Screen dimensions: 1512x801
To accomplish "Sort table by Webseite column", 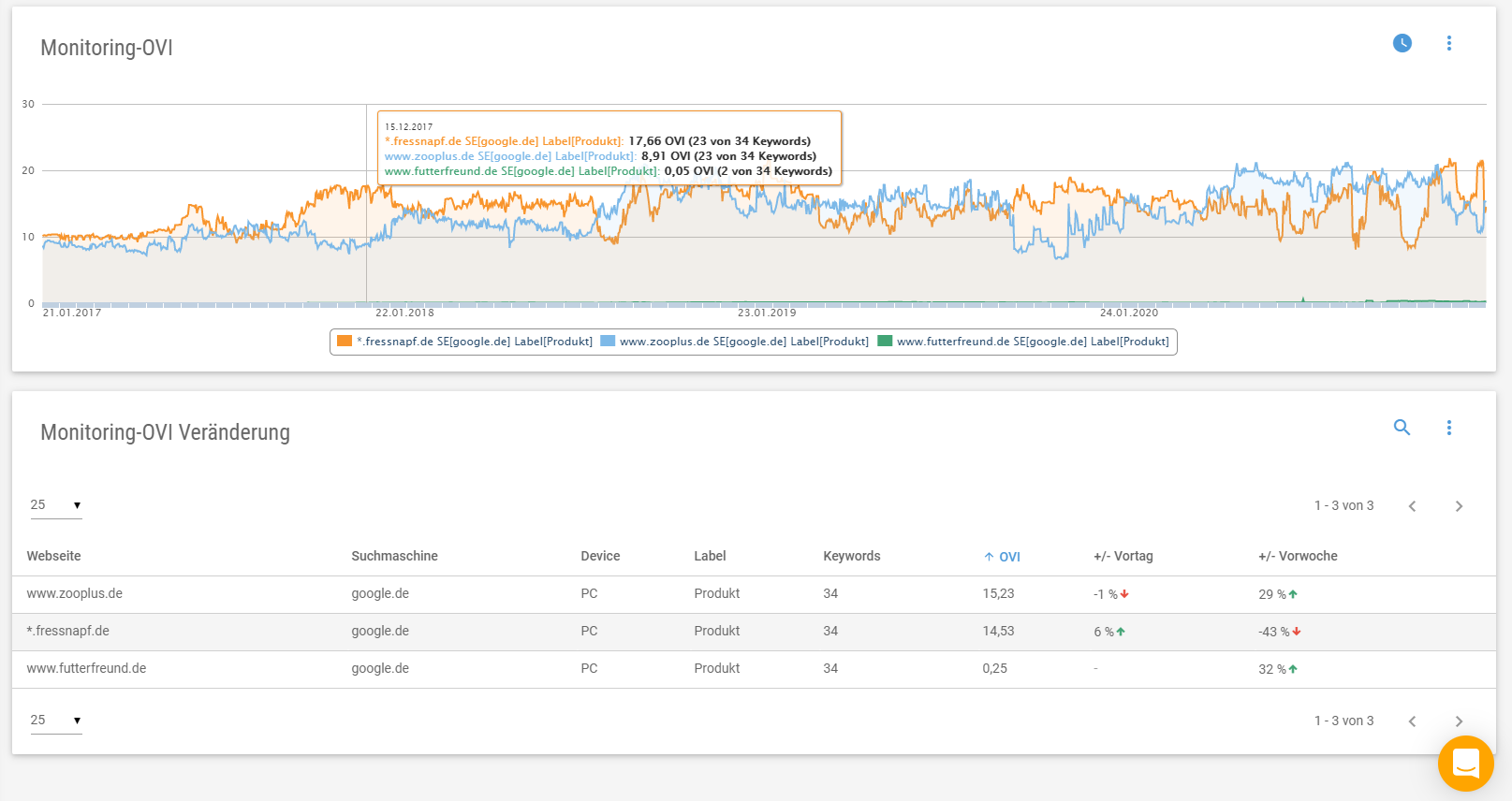I will (x=53, y=556).
